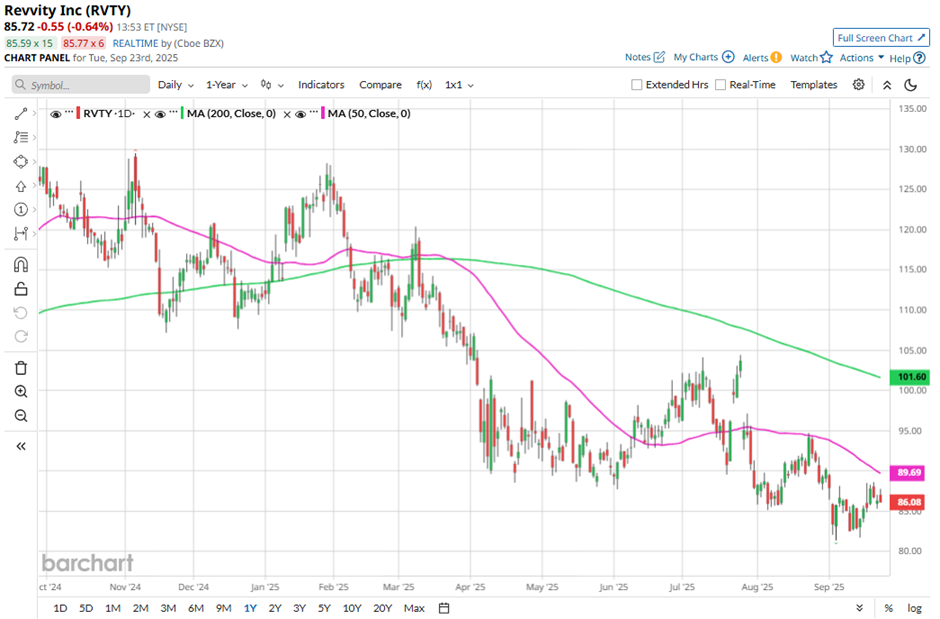Viewport: 940px width, 619px height.
Task: Lock all drawings with padlock icon
Action: 21,289
